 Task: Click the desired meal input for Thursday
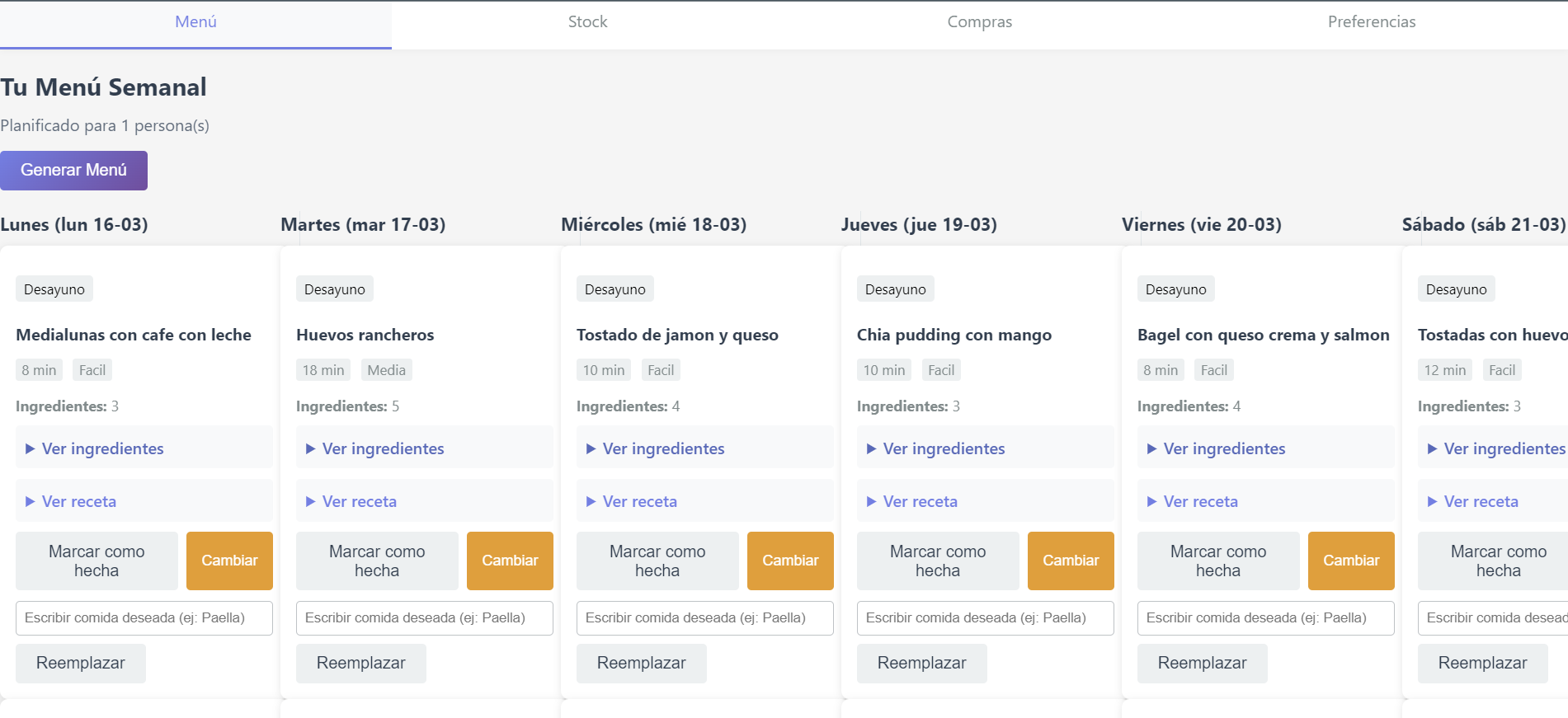click(x=985, y=618)
